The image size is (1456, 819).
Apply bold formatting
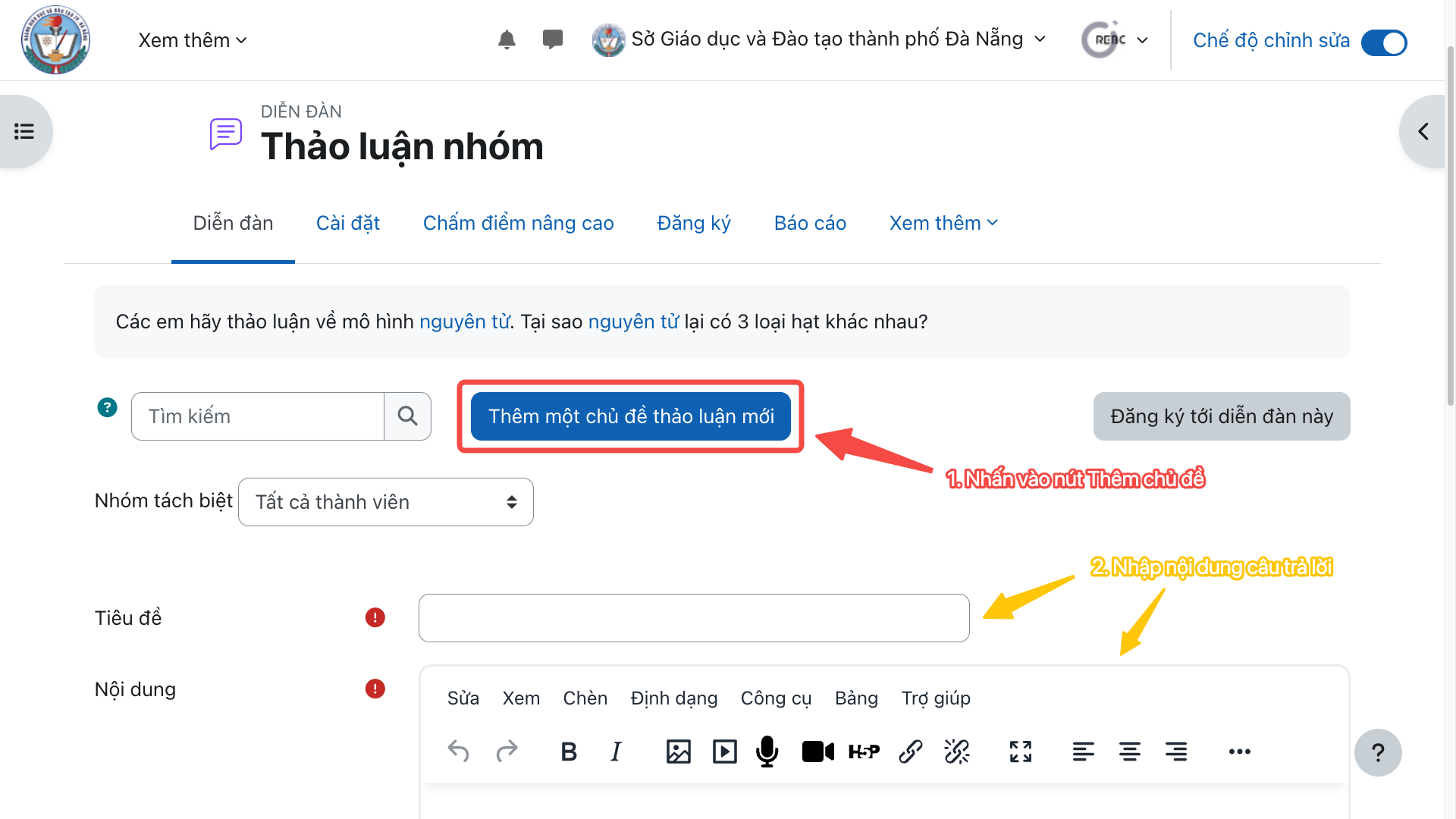click(x=569, y=752)
